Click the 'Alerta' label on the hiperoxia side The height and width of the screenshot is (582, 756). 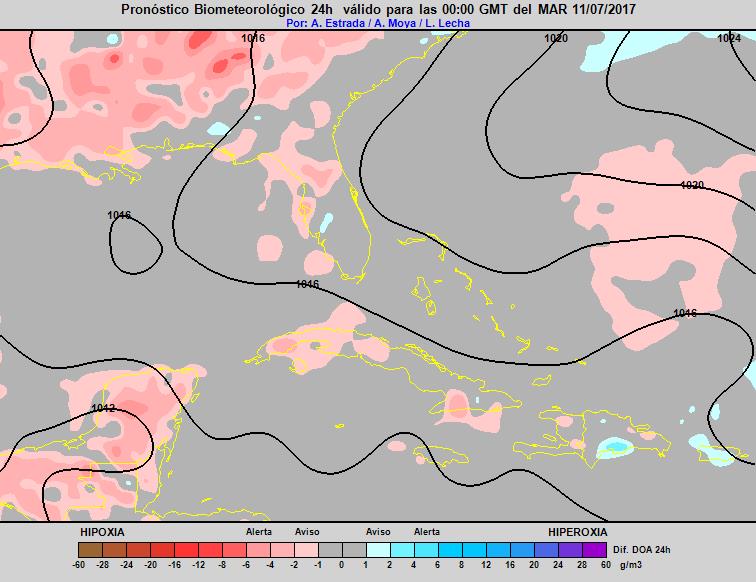pyautogui.click(x=427, y=532)
